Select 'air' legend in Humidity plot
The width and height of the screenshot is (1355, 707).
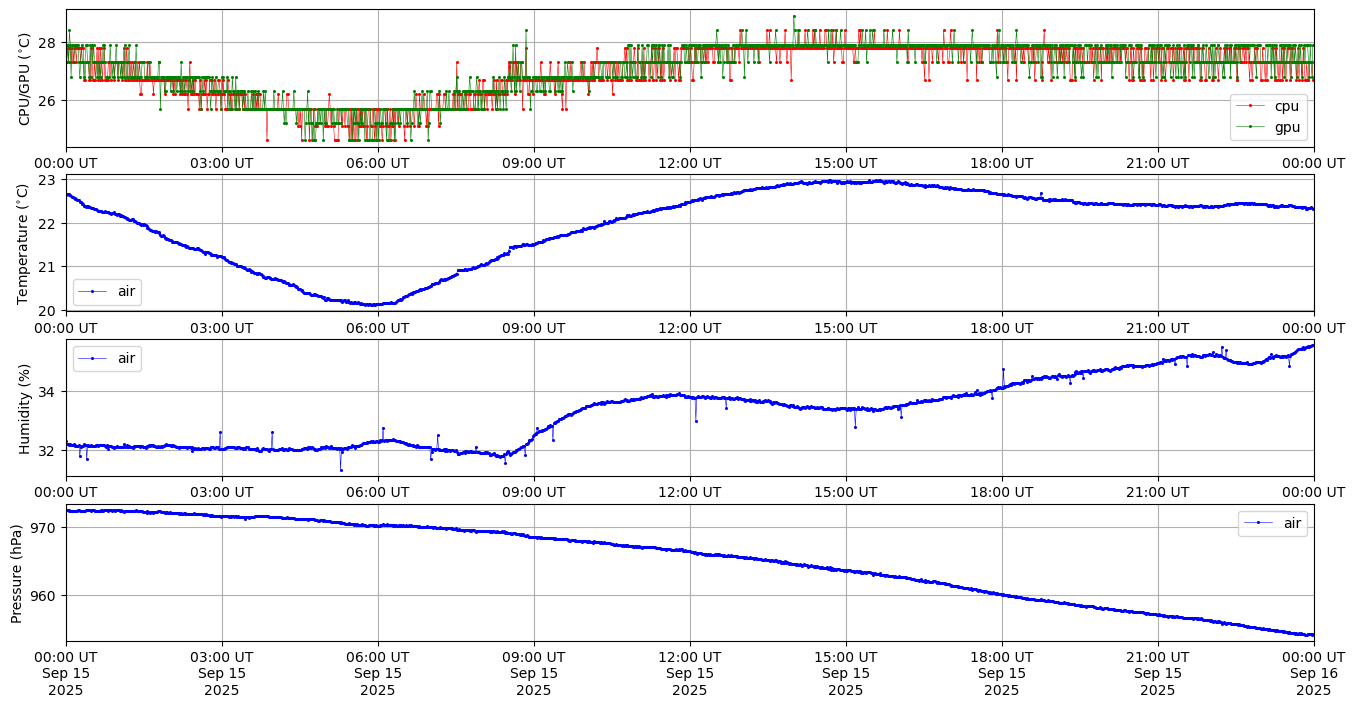107,358
